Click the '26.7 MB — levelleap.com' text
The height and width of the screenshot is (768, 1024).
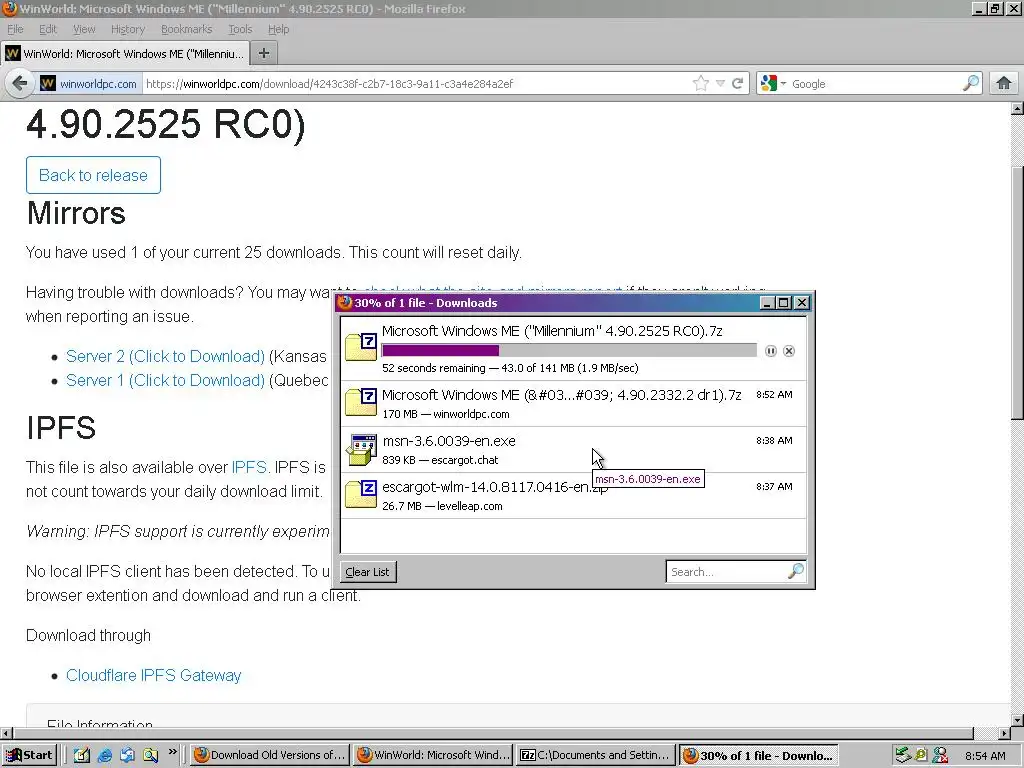(x=442, y=506)
